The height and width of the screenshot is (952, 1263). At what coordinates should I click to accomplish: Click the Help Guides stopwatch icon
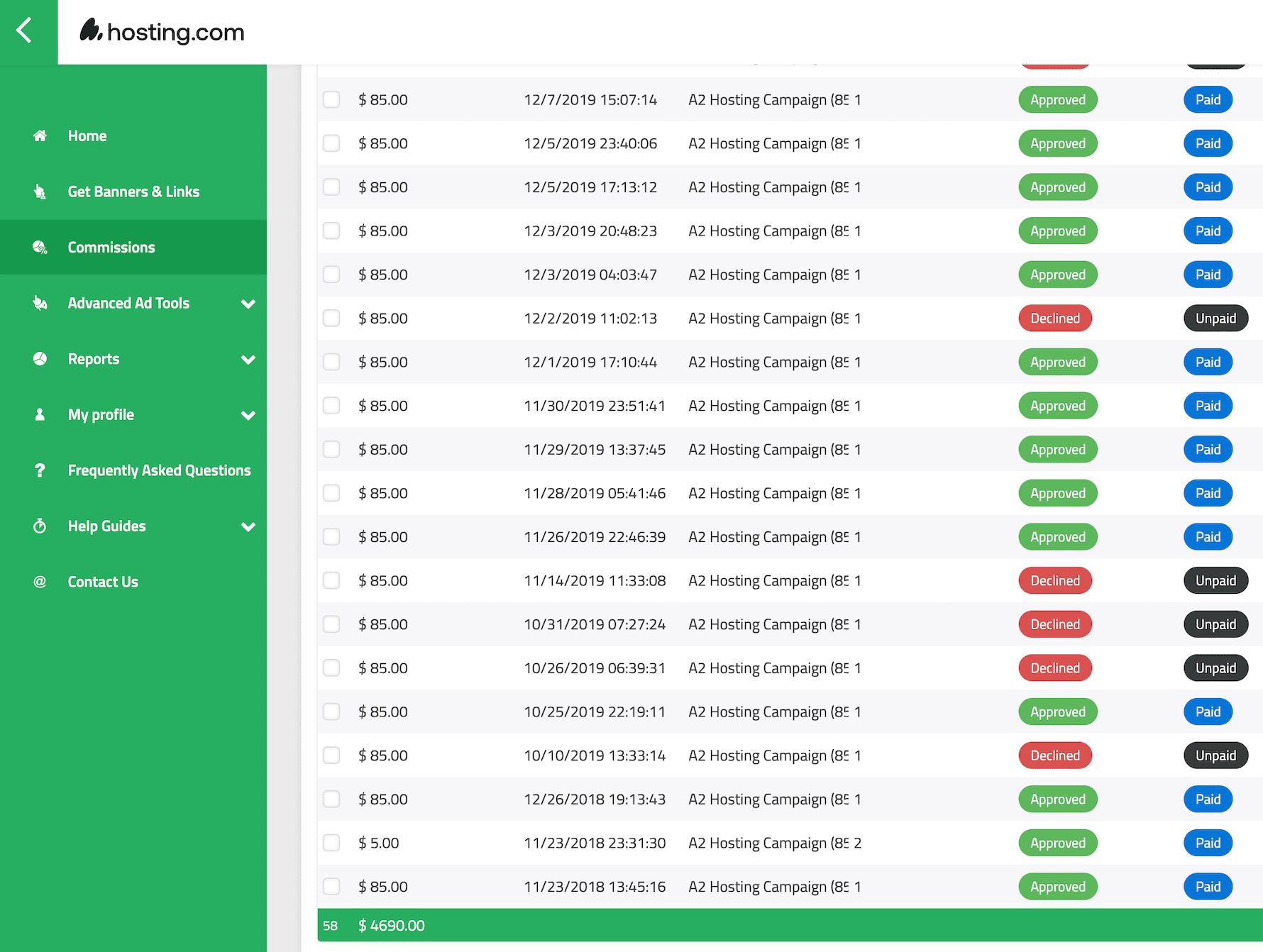click(x=40, y=526)
